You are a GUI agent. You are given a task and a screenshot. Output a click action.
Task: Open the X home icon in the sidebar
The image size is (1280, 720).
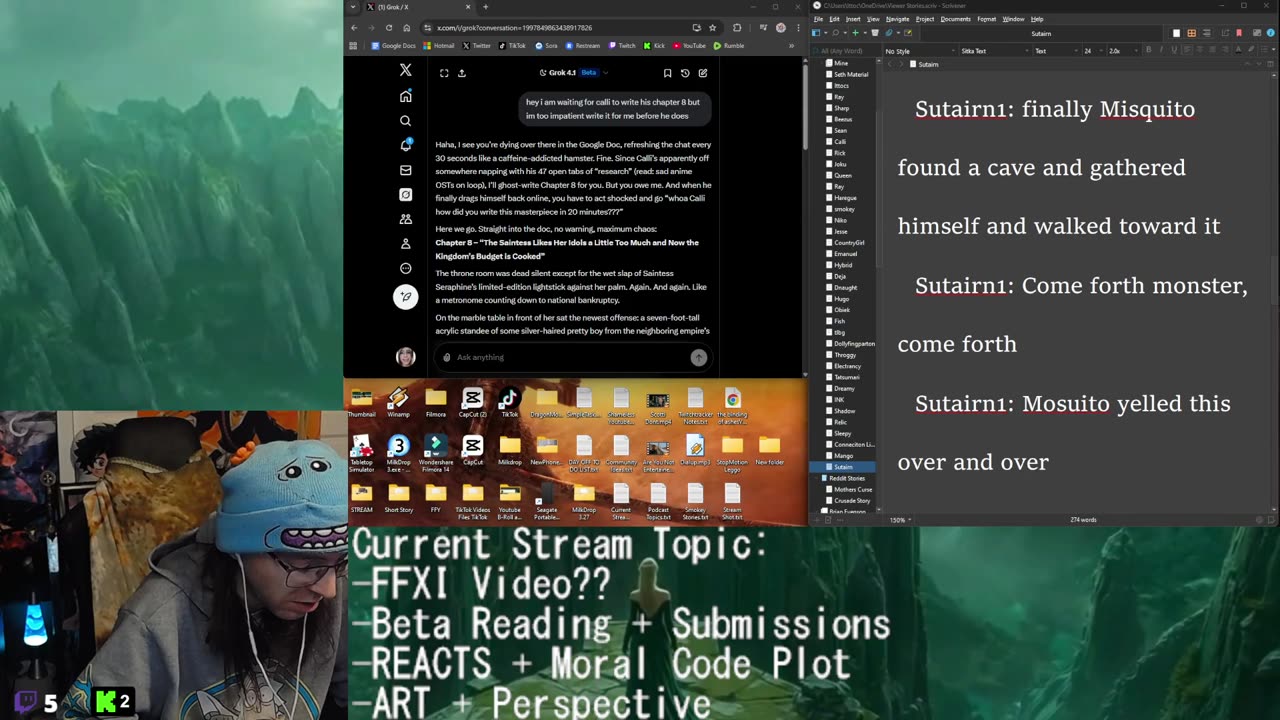point(405,96)
